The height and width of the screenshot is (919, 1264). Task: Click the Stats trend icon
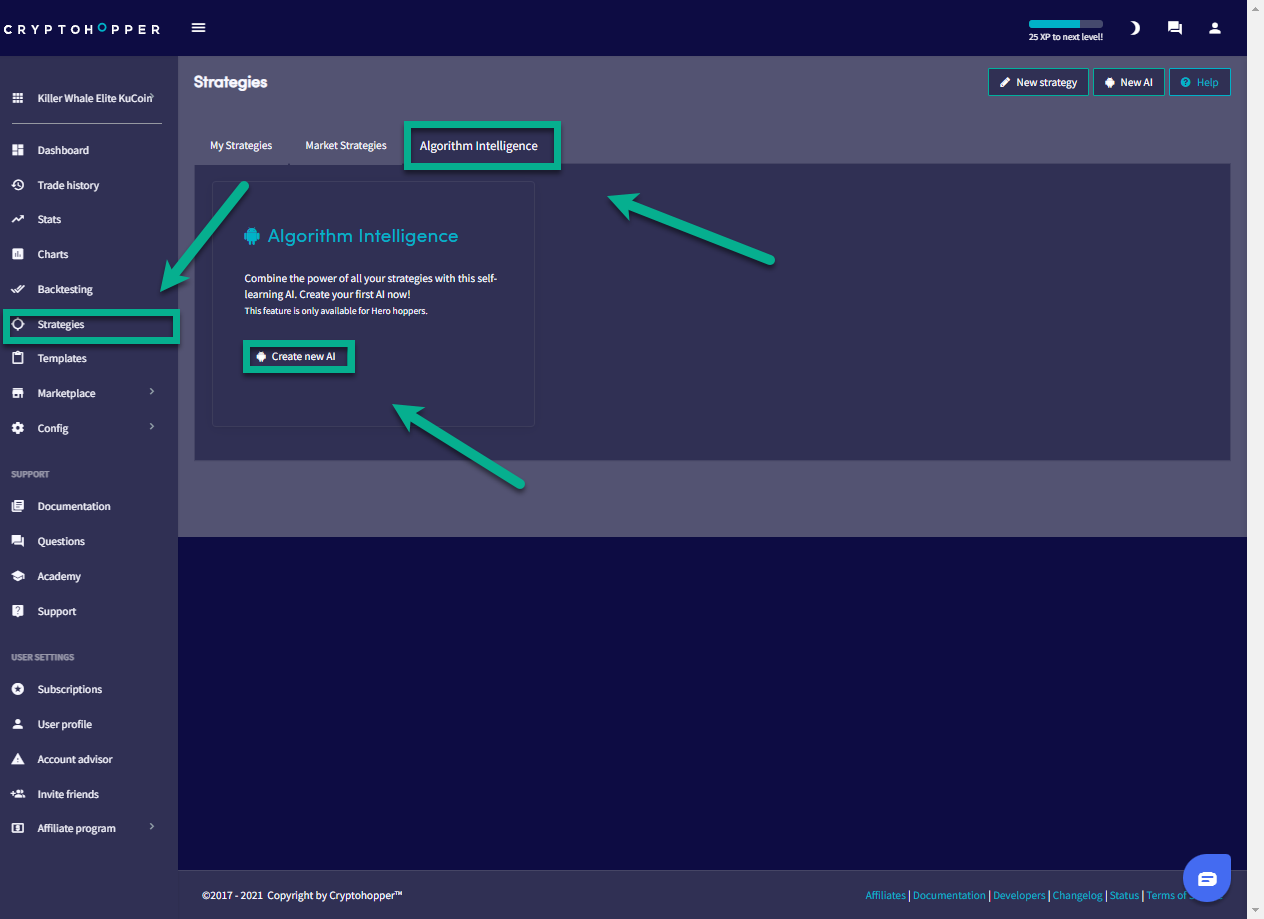17,219
